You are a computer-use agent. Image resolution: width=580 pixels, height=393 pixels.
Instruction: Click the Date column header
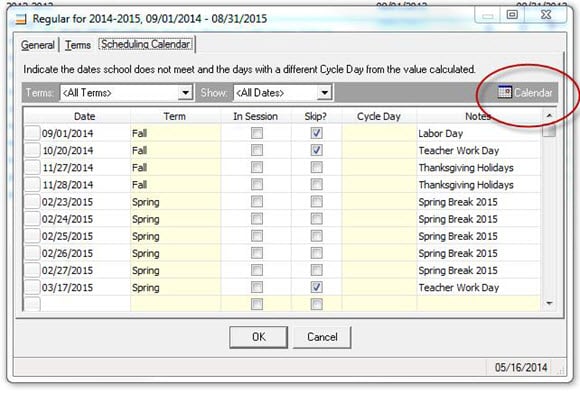click(85, 116)
